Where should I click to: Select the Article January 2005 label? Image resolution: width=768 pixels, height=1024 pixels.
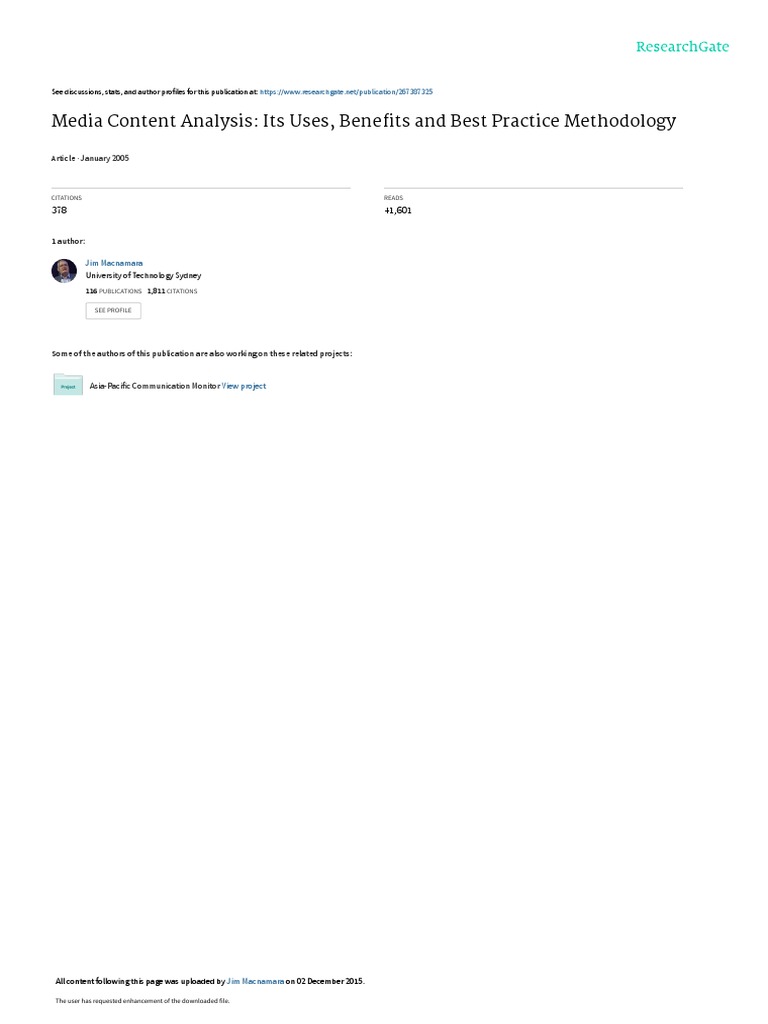(90, 158)
